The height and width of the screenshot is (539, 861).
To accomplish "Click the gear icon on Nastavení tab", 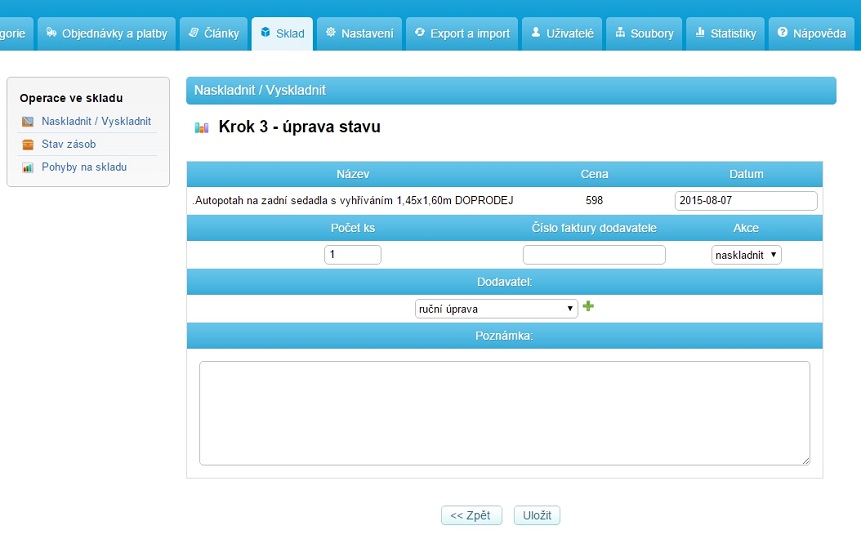I will [x=331, y=33].
